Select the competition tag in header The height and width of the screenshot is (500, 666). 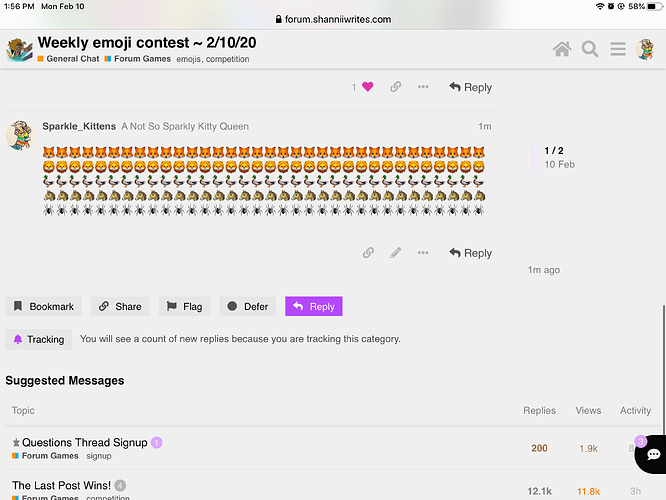point(227,59)
